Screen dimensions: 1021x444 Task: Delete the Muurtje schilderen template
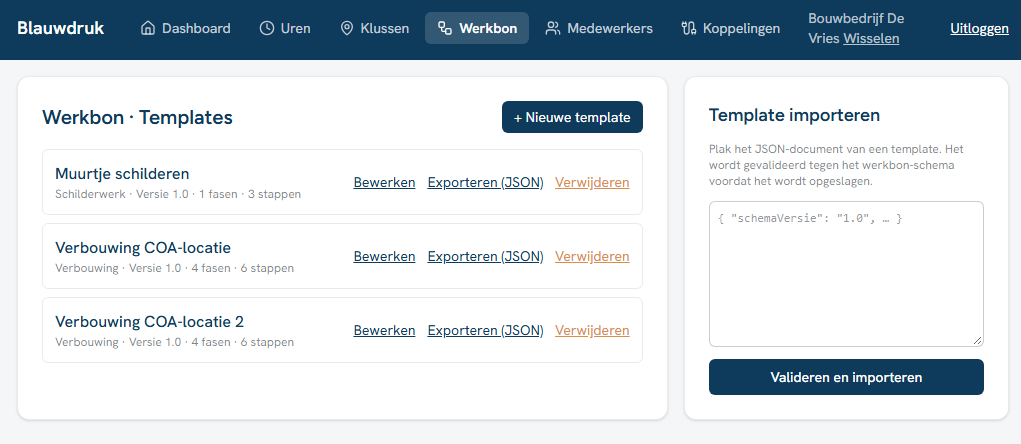pos(592,182)
